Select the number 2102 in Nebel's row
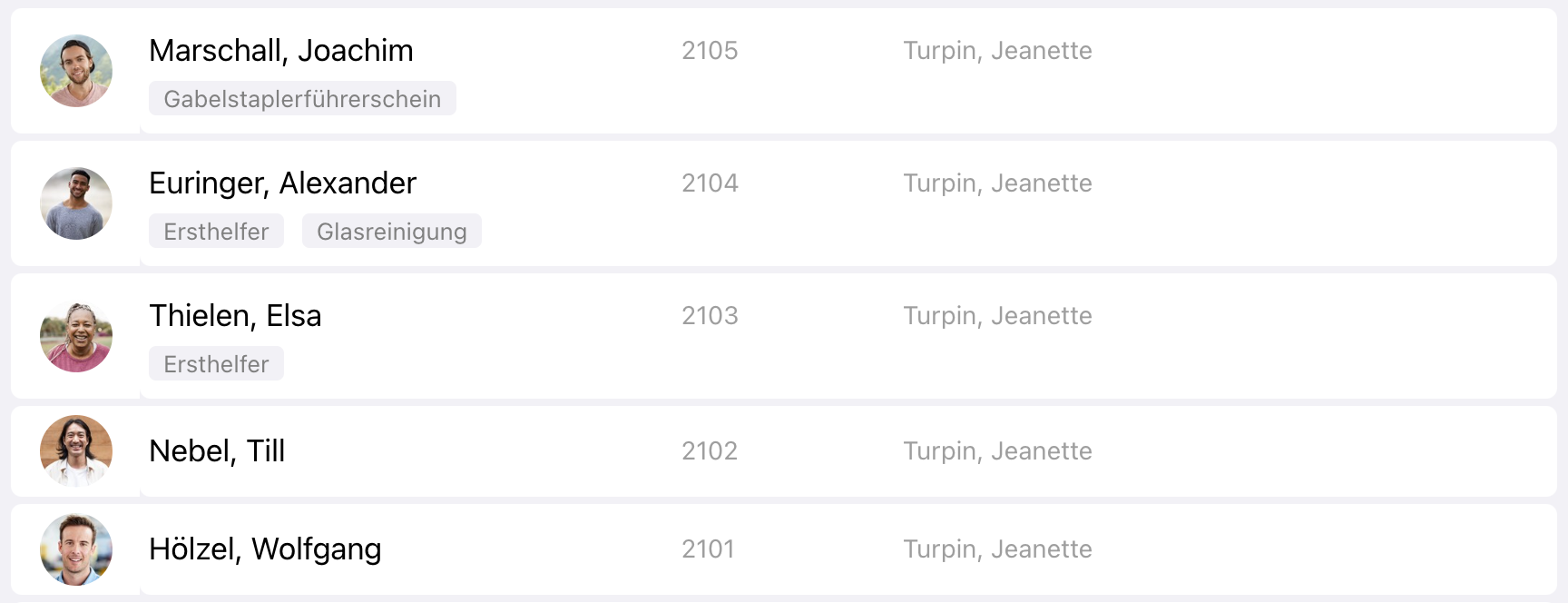 coord(710,451)
